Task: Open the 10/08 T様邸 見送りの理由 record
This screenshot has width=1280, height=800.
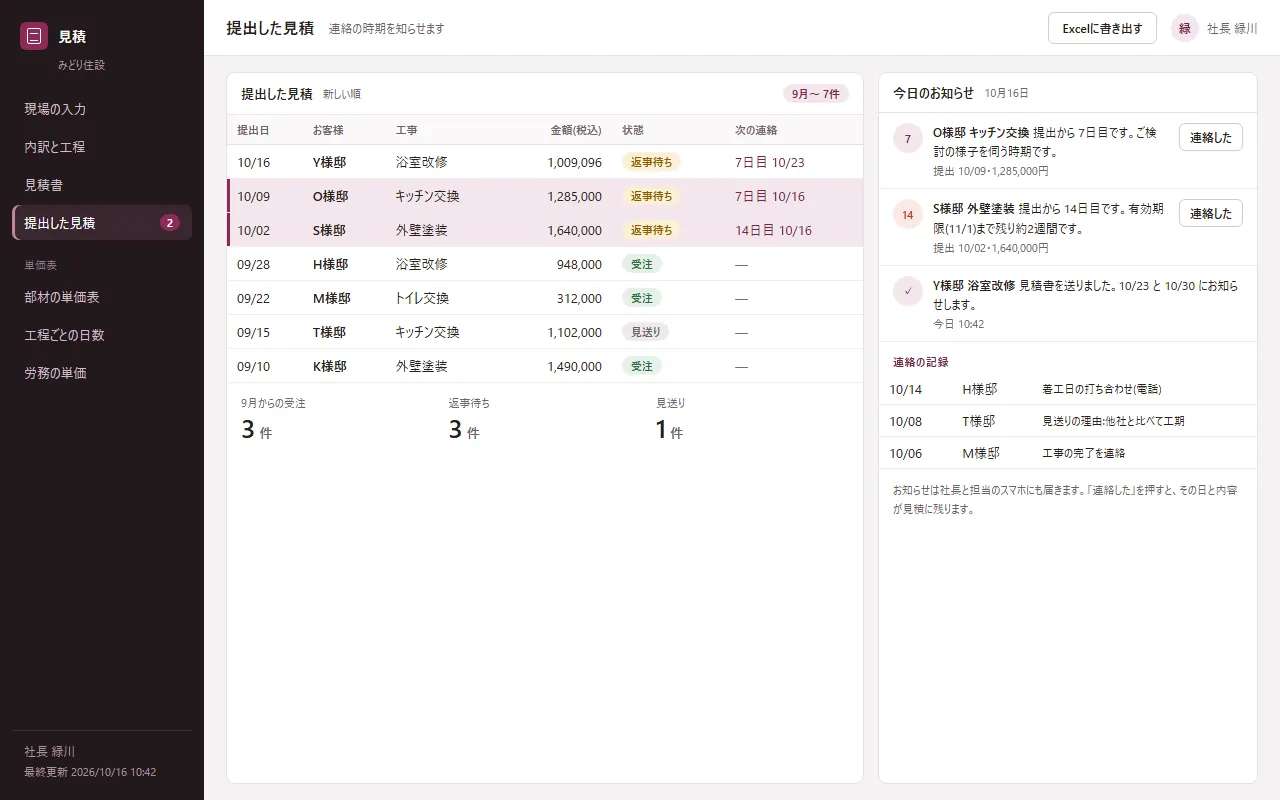Action: (1068, 421)
